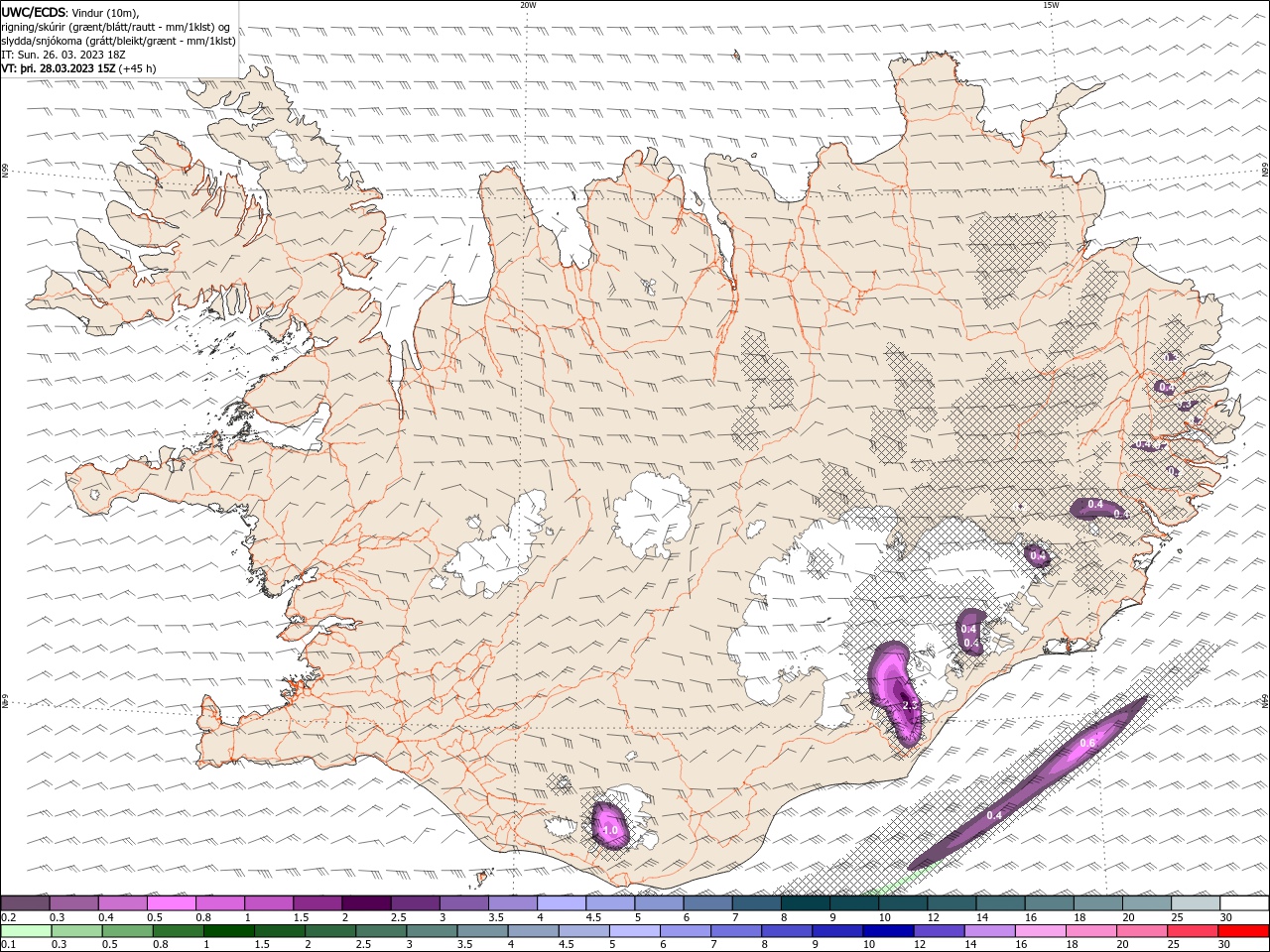Pick top-row legend swatch between 0.2 and 0.3

coord(25,902)
